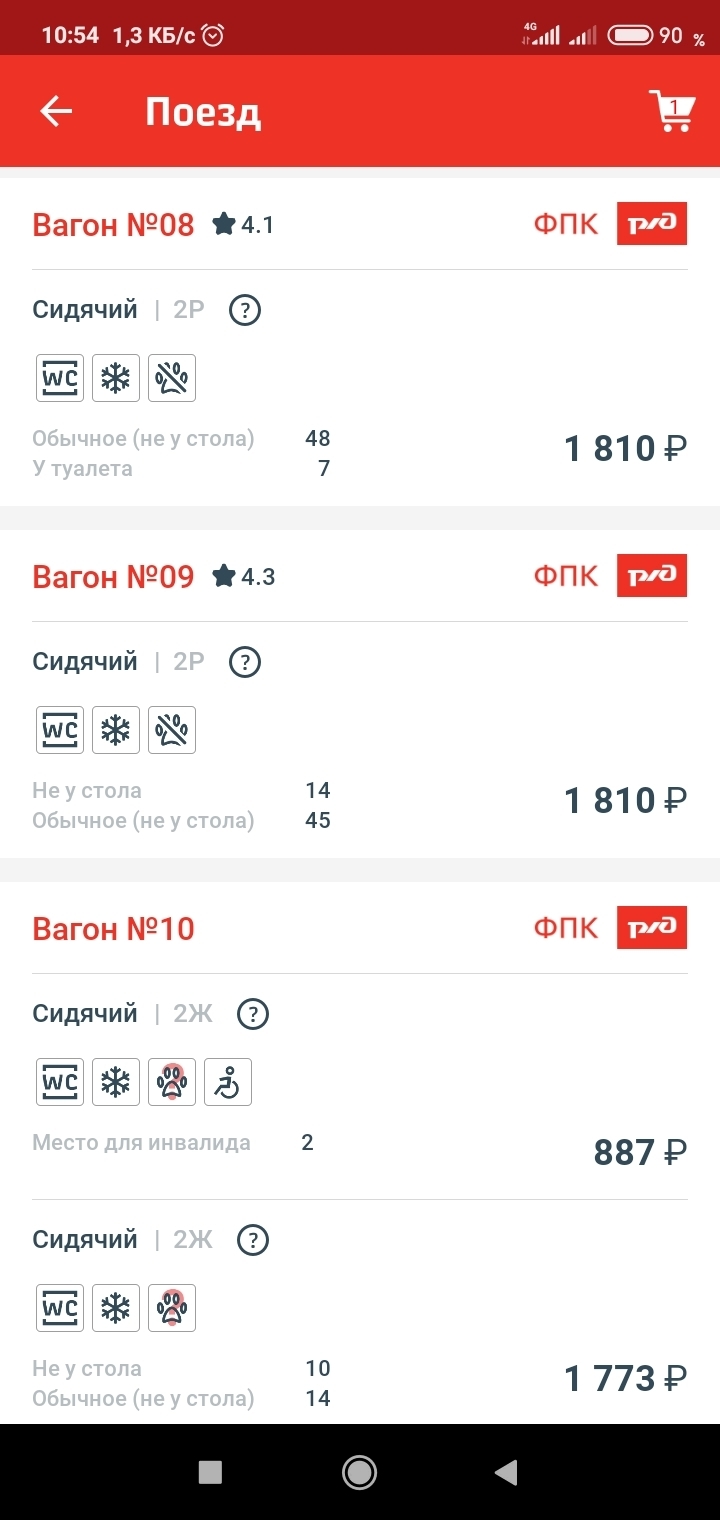Open the class 2Р help icon in Вагон №09
Screen dimensions: 720x1520
245,662
